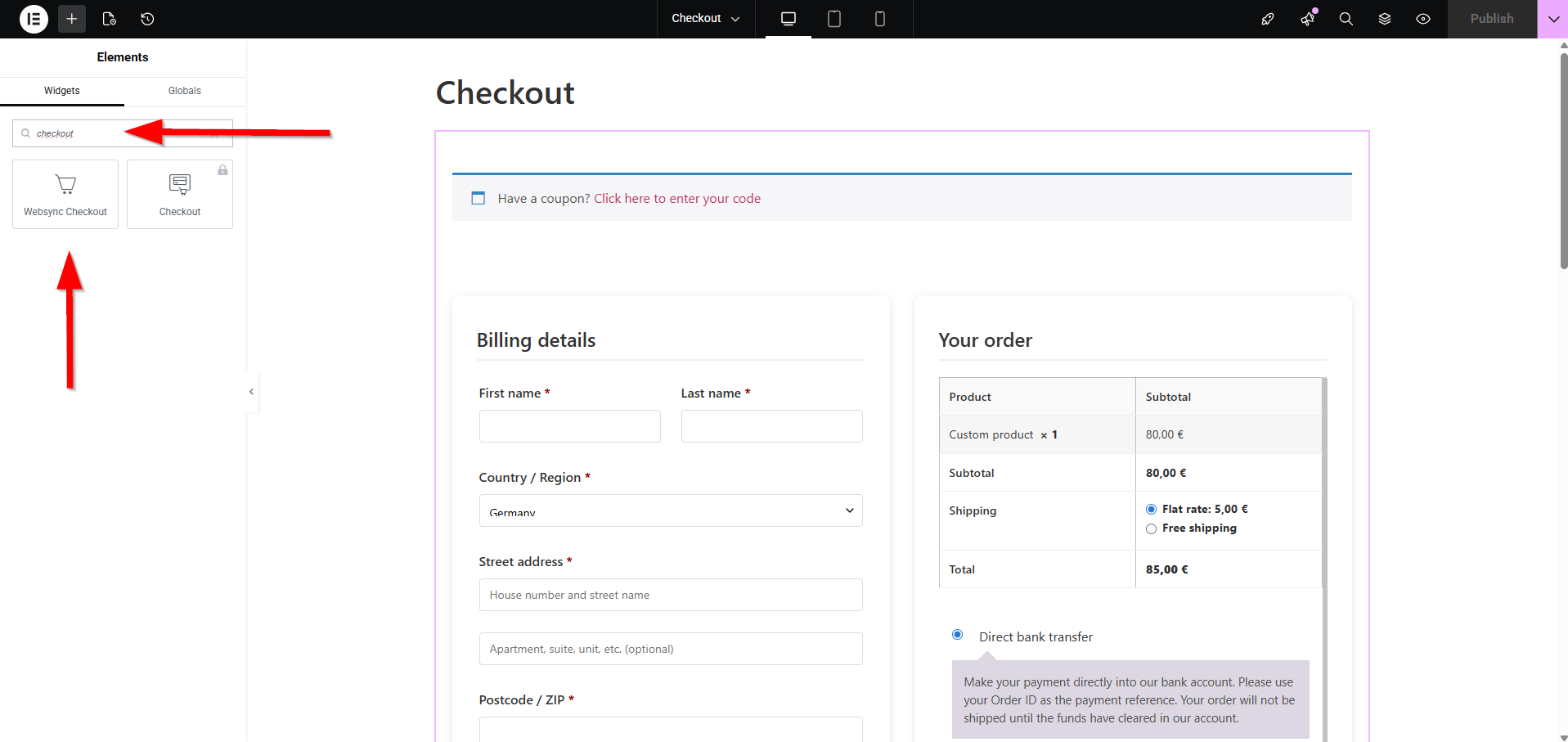Viewport: 1568px width, 742px height.
Task: Preview changes with the eye icon
Action: point(1423,19)
